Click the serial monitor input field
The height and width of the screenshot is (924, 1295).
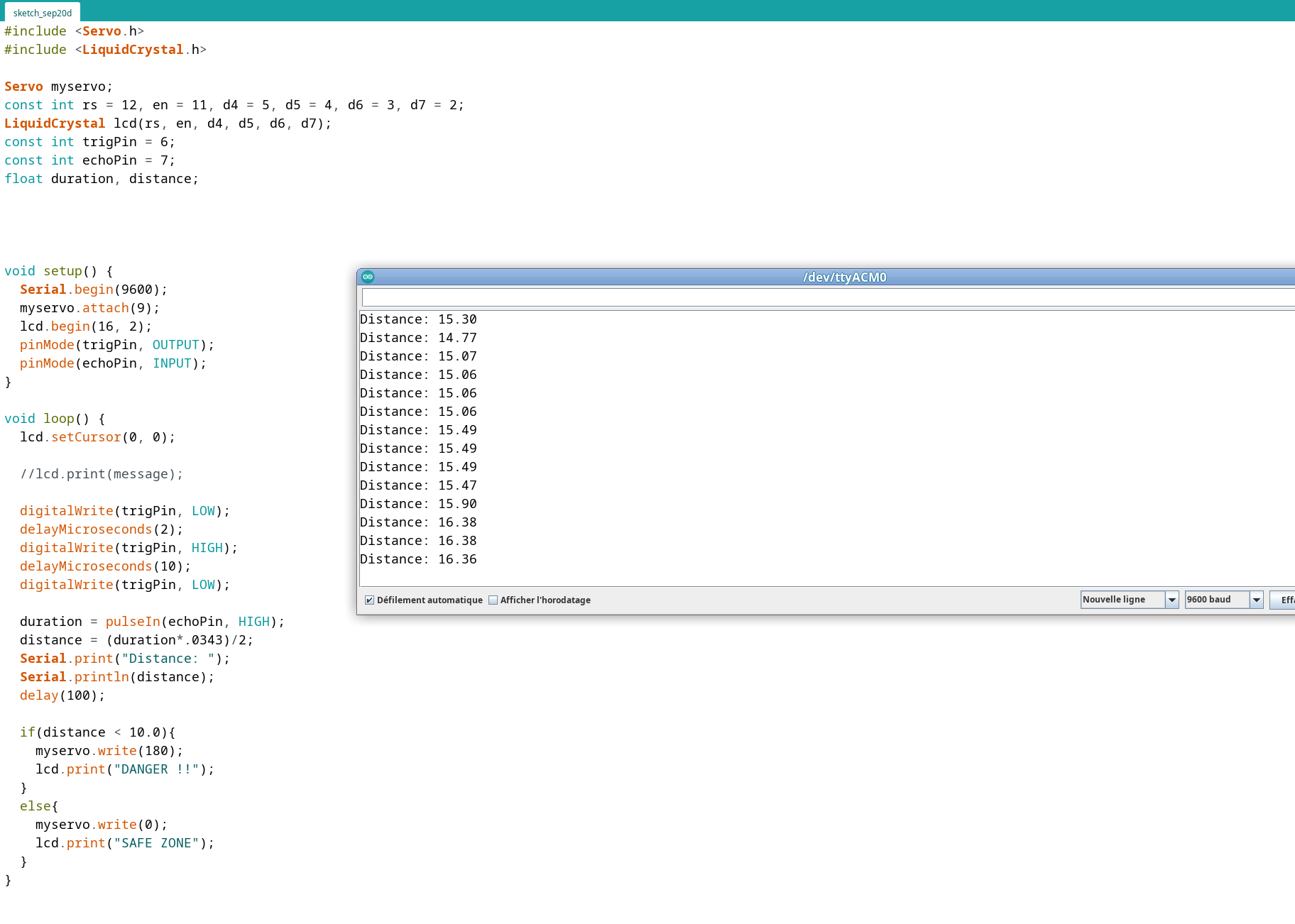point(828,297)
